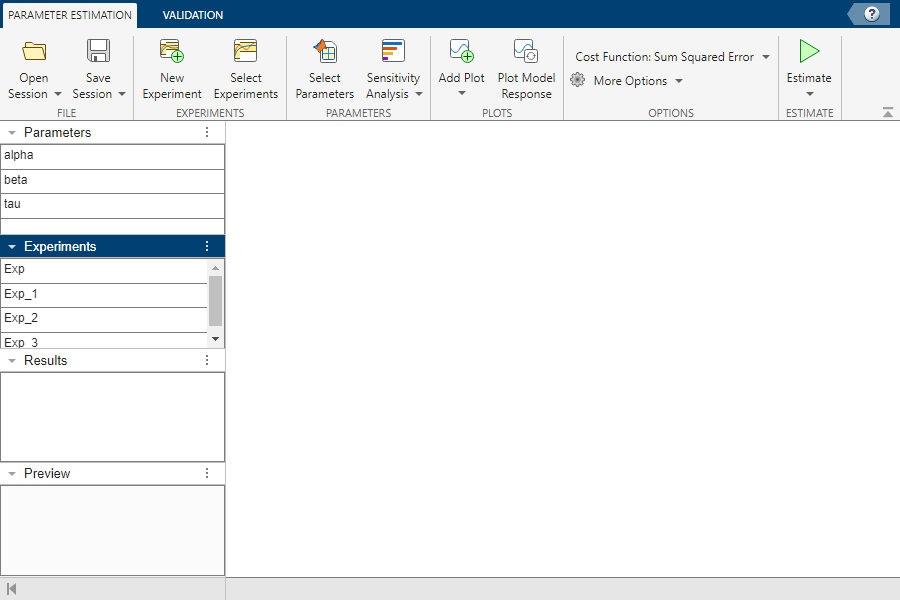
Task: Collapse the Parameters panel
Action: (12, 133)
